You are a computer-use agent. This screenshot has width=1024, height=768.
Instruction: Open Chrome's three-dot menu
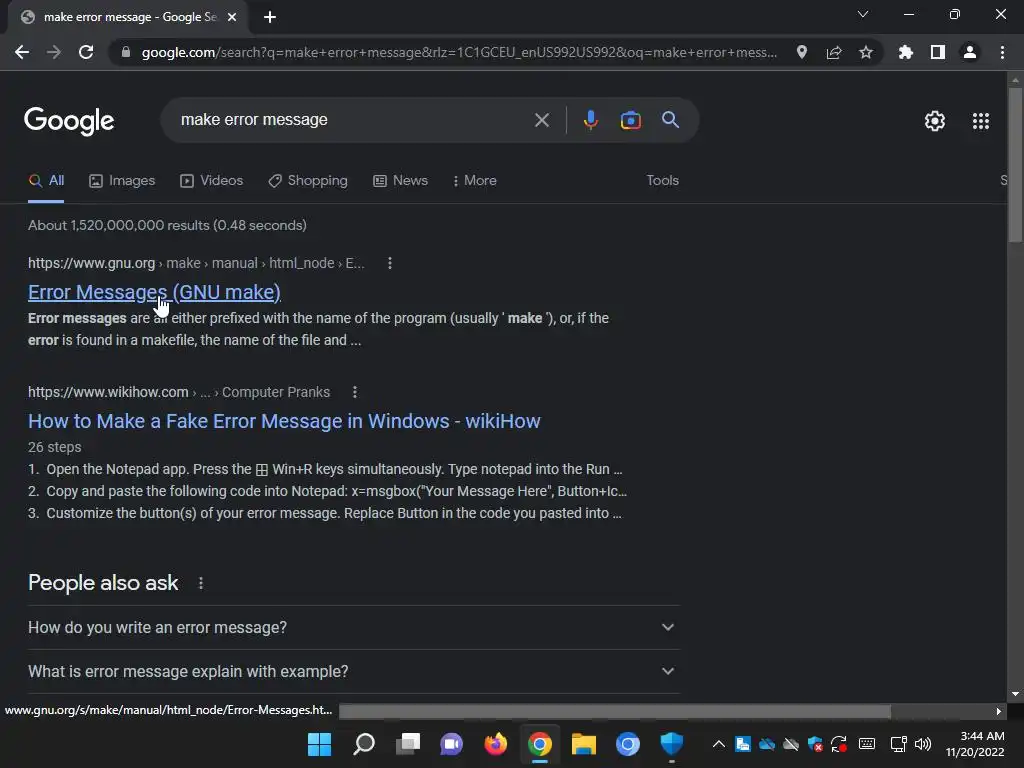[1002, 52]
